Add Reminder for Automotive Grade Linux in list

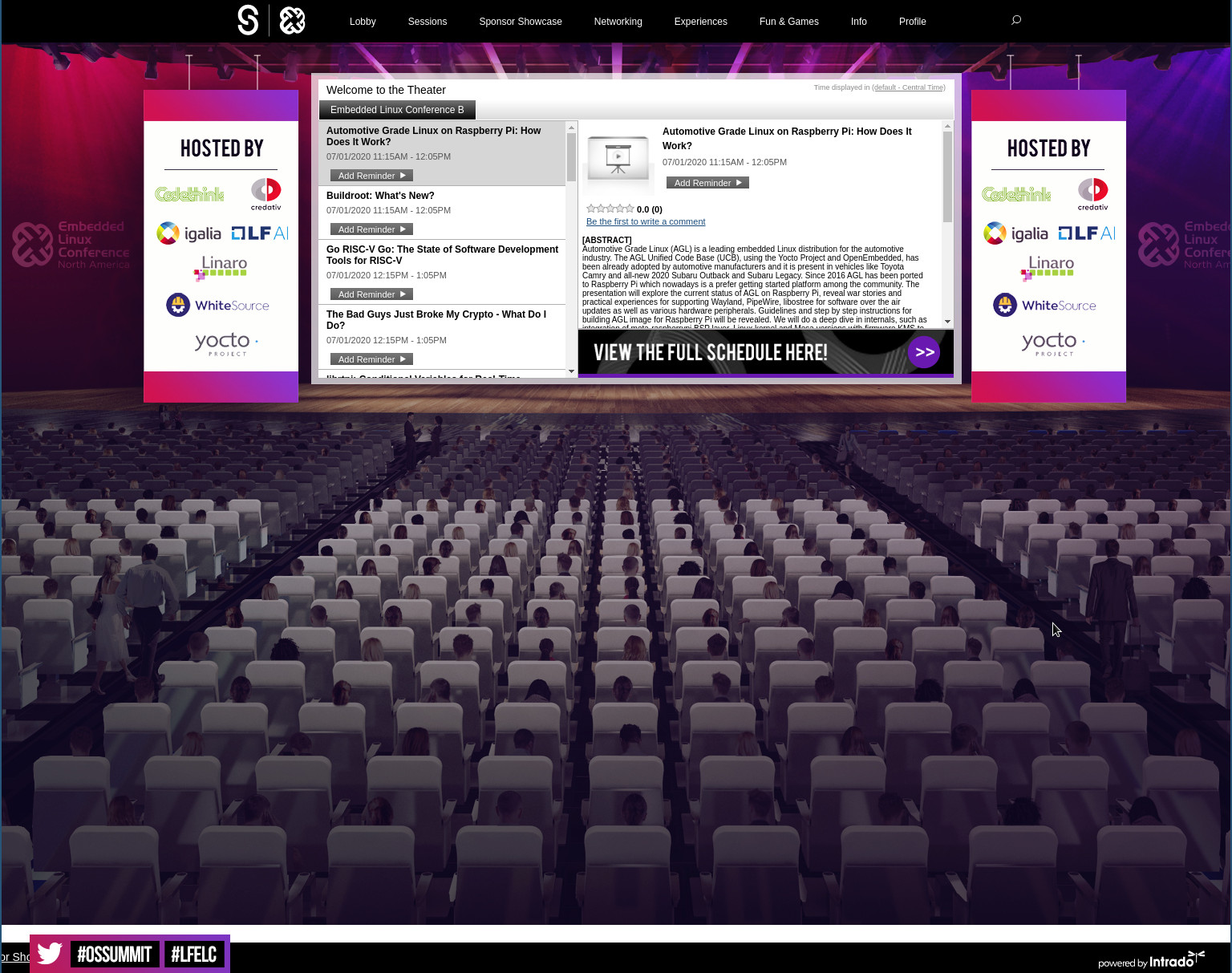pos(371,176)
